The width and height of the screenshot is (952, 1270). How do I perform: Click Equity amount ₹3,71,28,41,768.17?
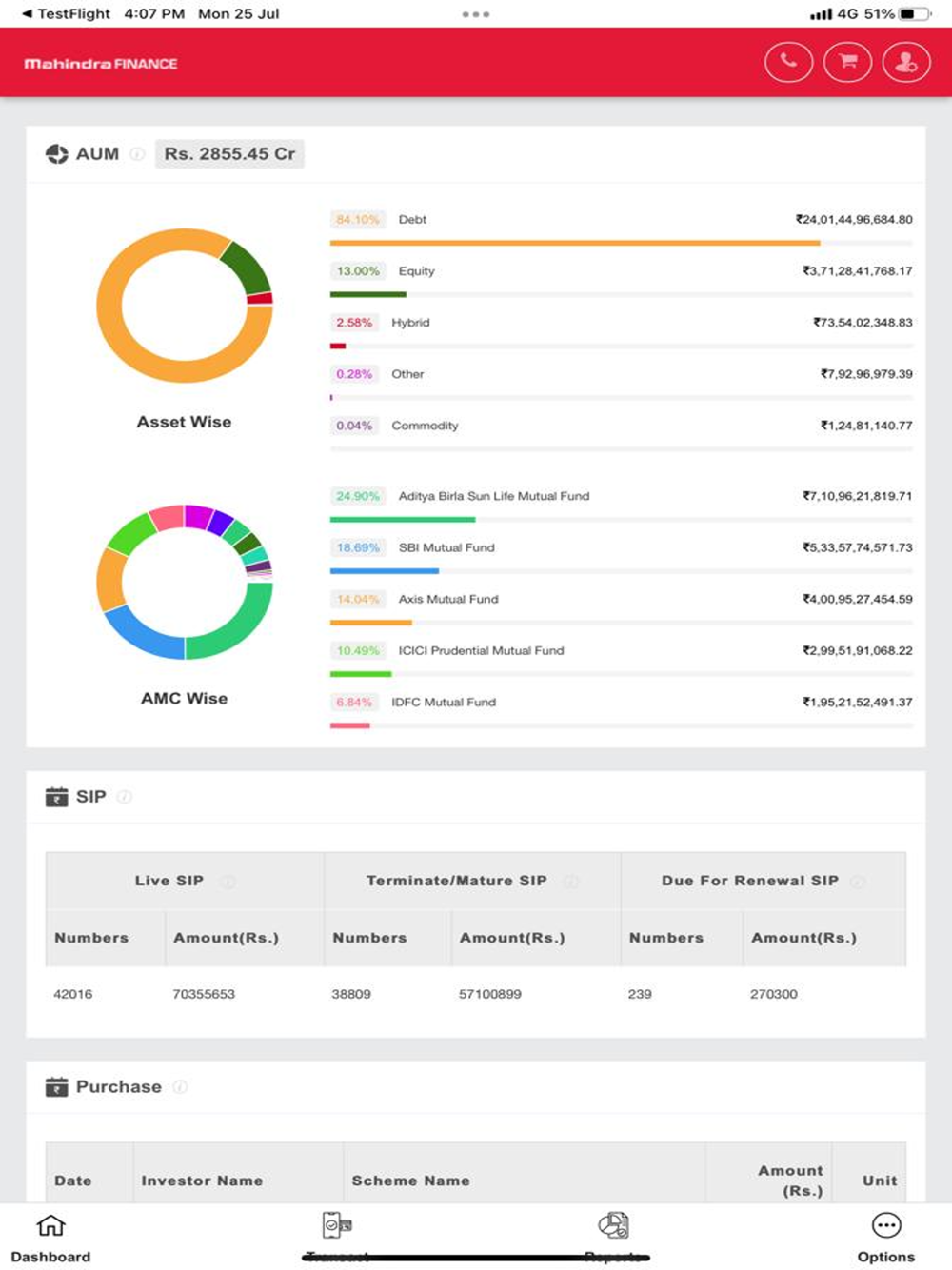857,271
